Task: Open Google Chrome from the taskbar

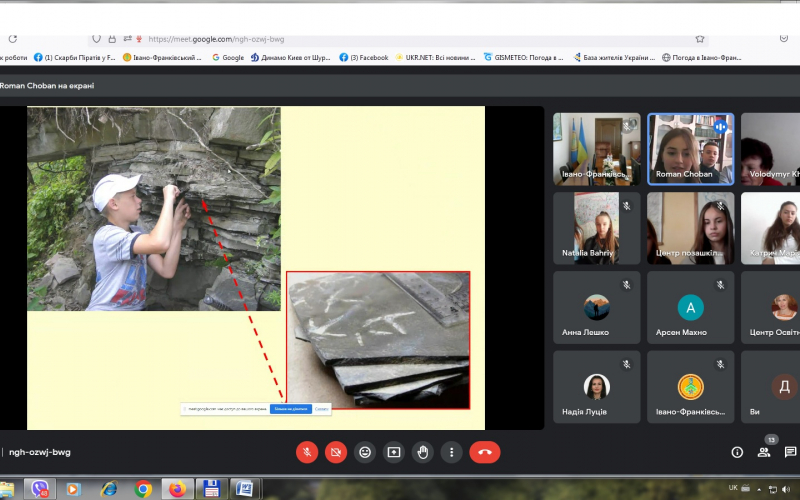Action: pyautogui.click(x=143, y=489)
